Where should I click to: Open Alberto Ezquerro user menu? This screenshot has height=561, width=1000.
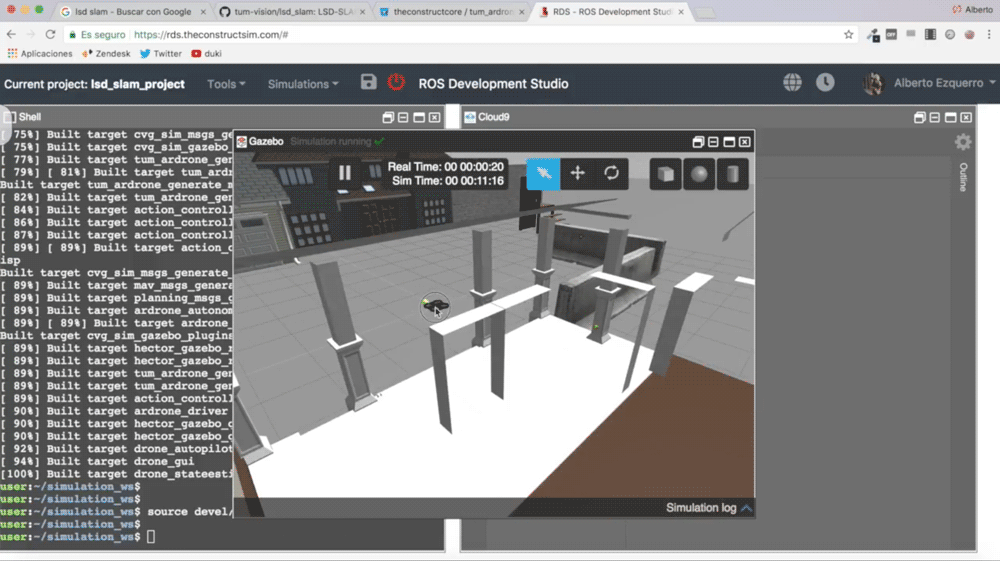[x=944, y=84]
